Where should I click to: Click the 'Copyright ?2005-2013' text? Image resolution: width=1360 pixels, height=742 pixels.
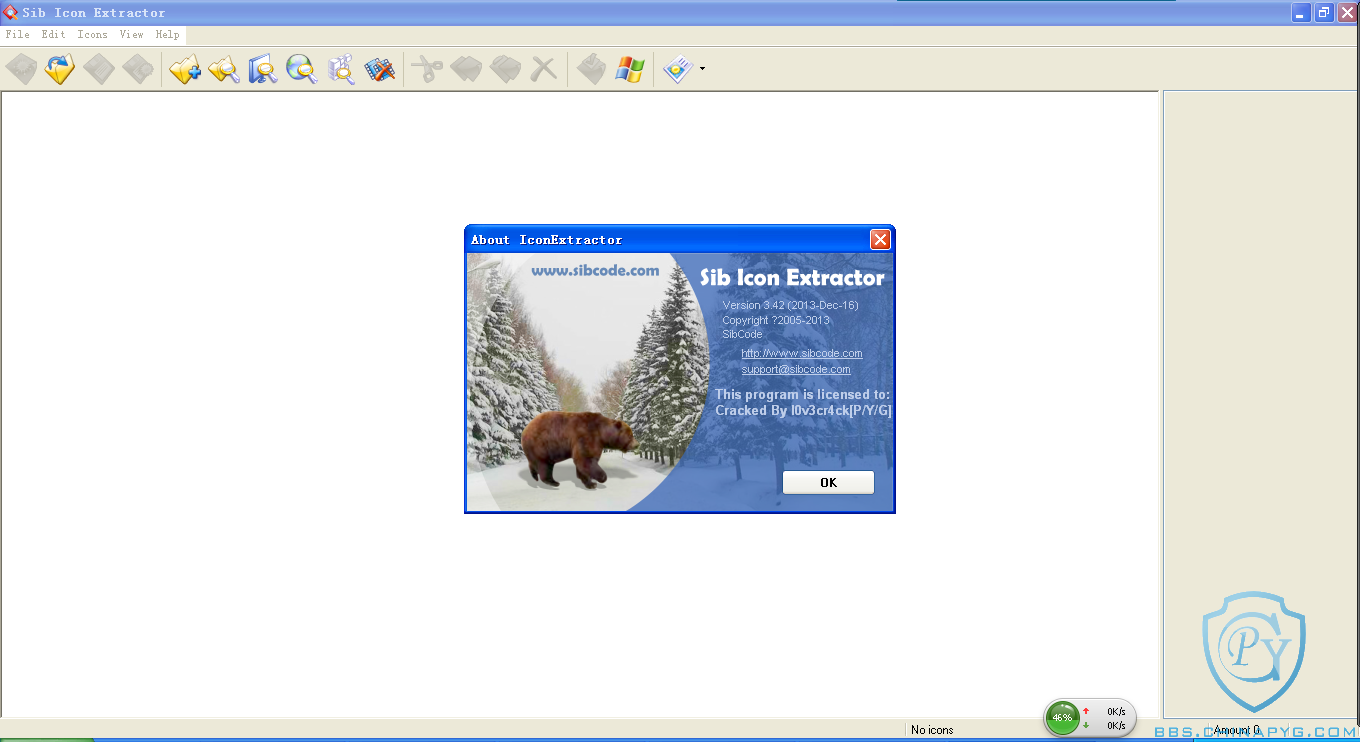point(776,320)
